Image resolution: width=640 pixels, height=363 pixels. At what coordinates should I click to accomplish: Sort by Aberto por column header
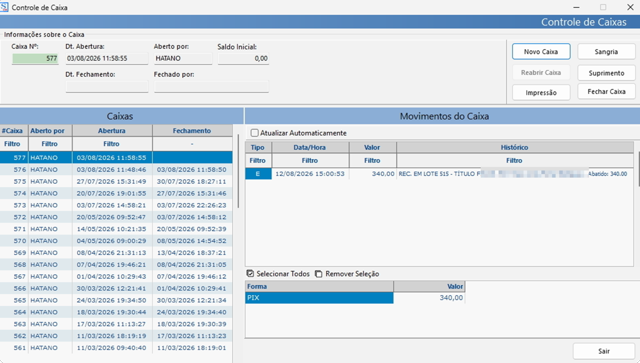[x=50, y=131]
